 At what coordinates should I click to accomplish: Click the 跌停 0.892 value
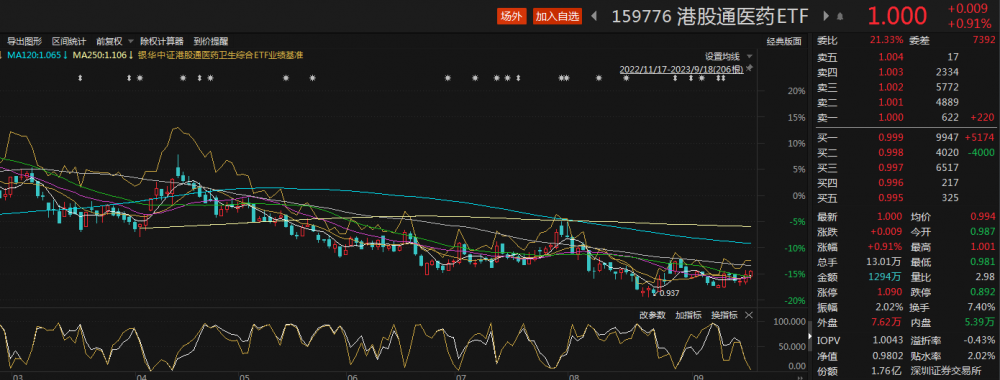pyautogui.click(x=983, y=292)
